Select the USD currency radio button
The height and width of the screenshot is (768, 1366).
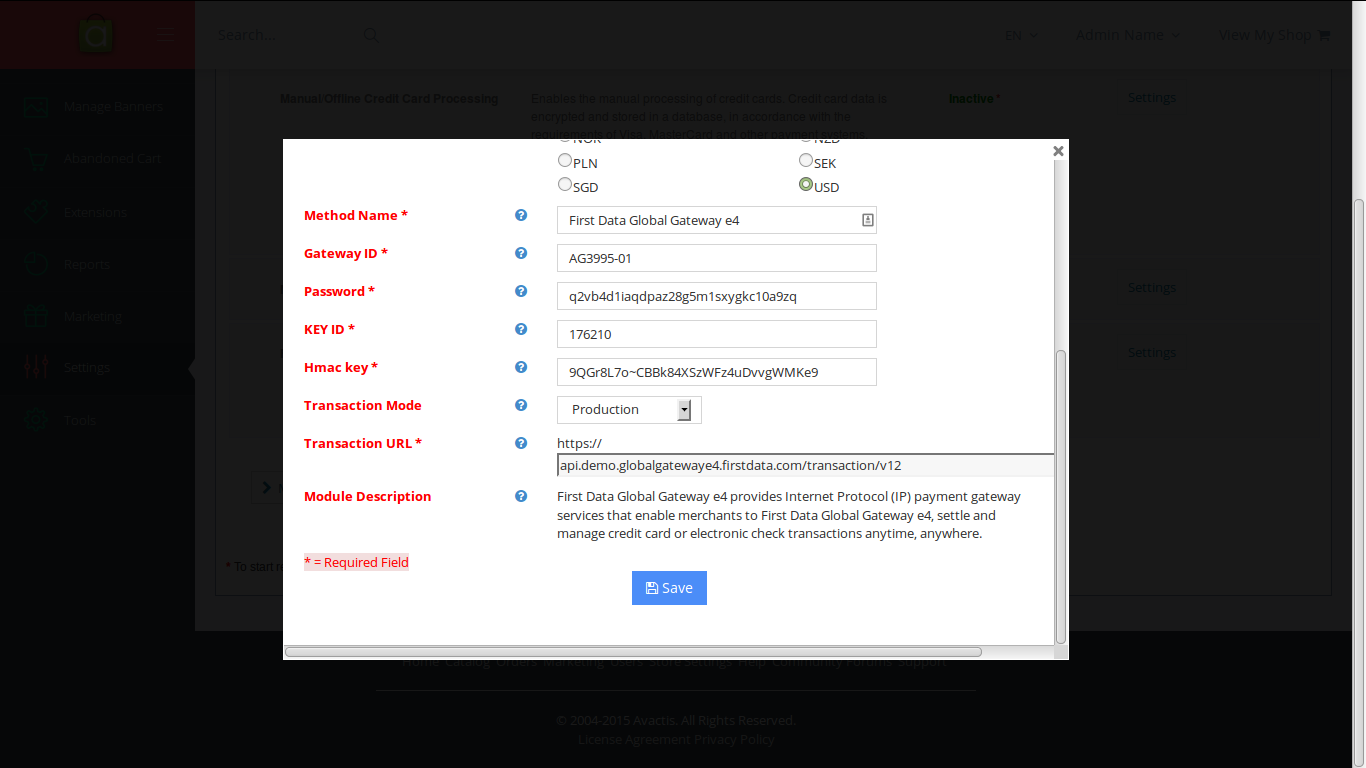tap(806, 184)
